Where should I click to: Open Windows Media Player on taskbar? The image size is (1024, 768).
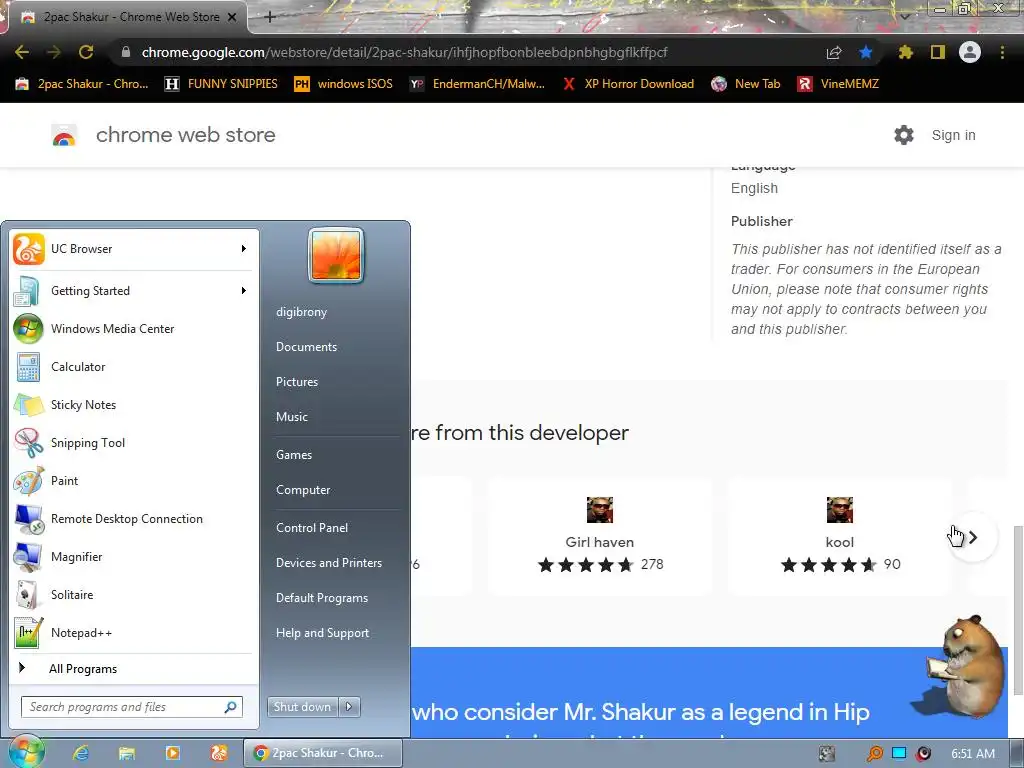pyautogui.click(x=172, y=753)
